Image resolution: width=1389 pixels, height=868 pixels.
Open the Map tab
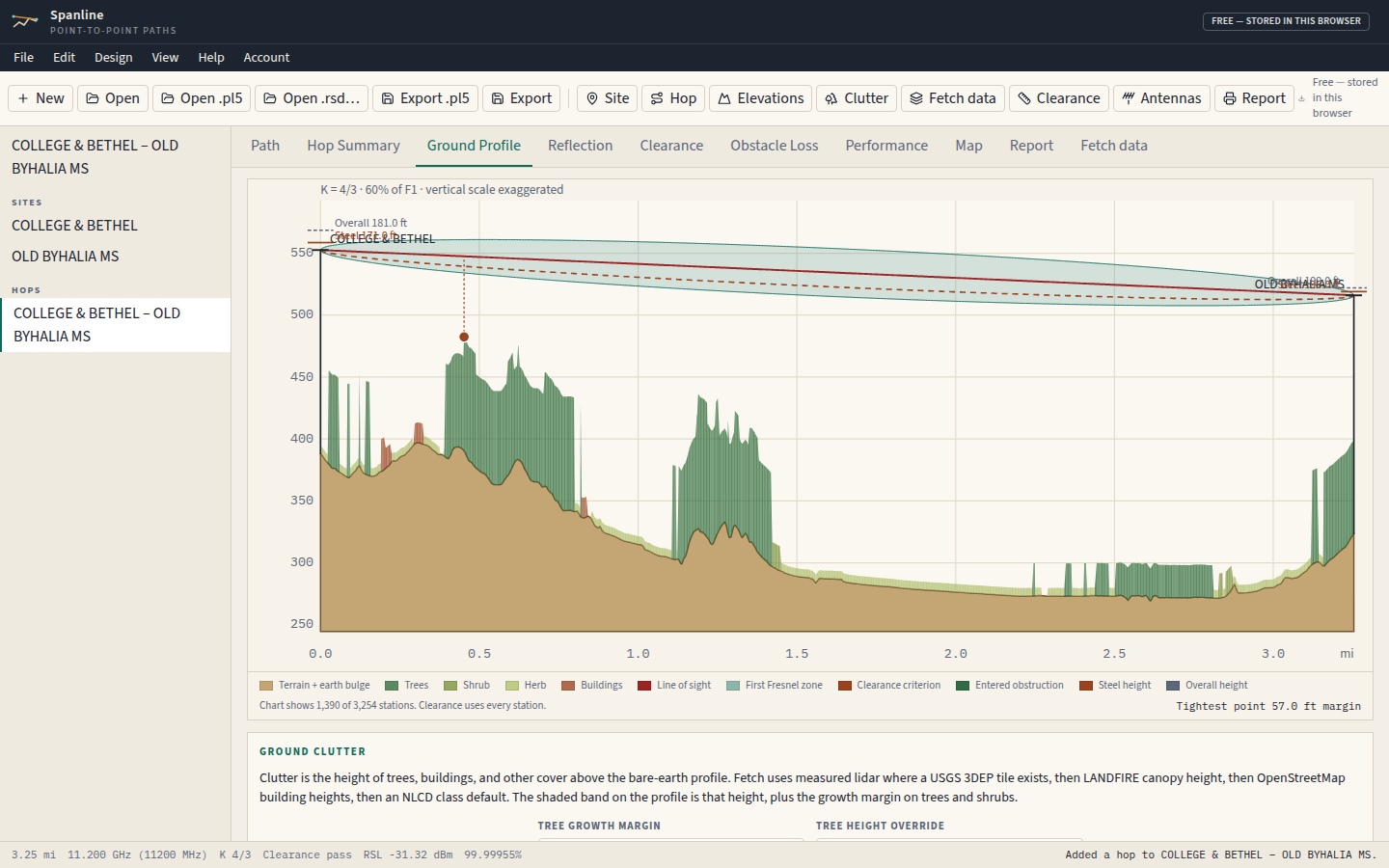(969, 146)
